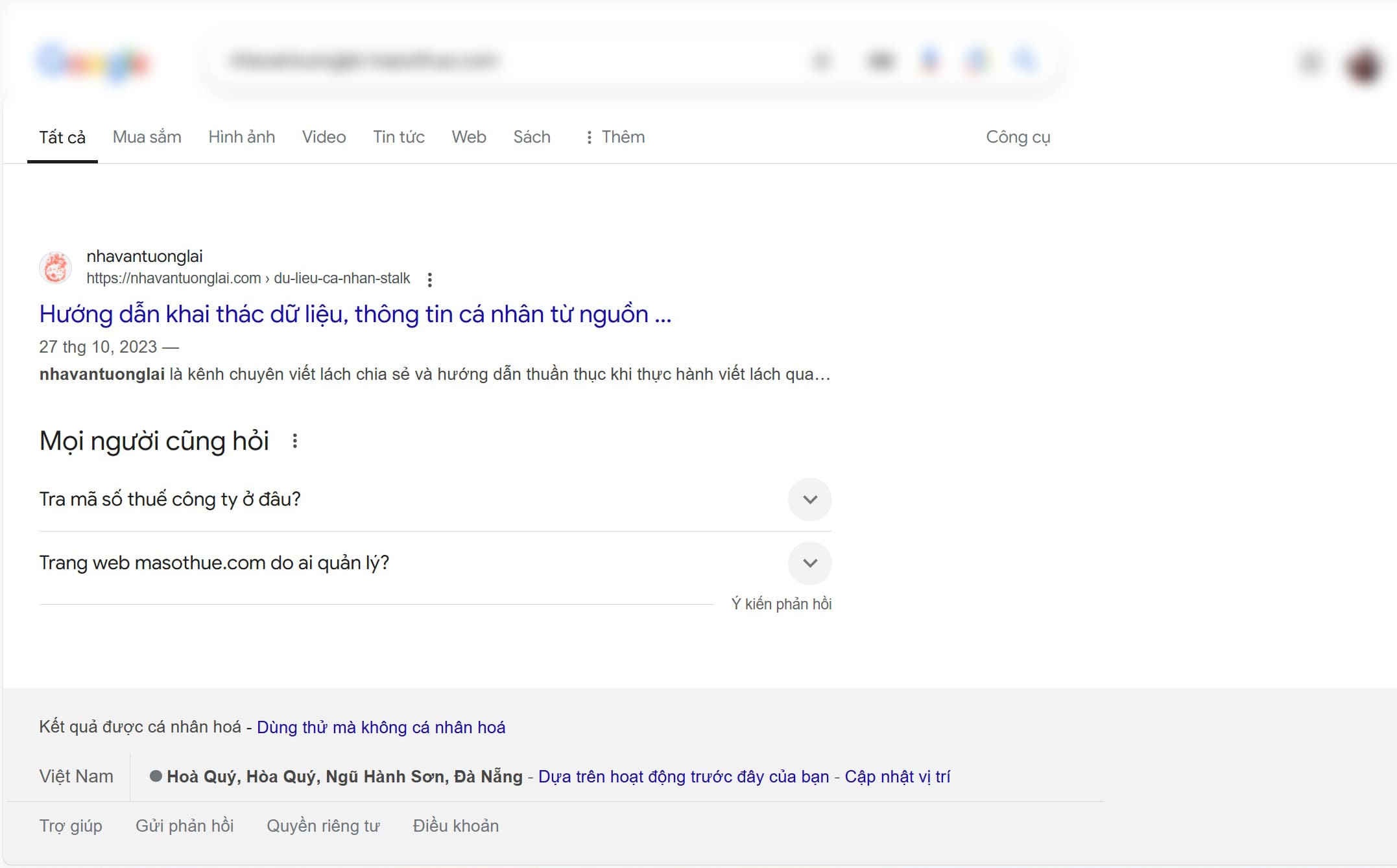Open the Google logo home link
Viewport: 1397px width, 868px height.
click(93, 62)
